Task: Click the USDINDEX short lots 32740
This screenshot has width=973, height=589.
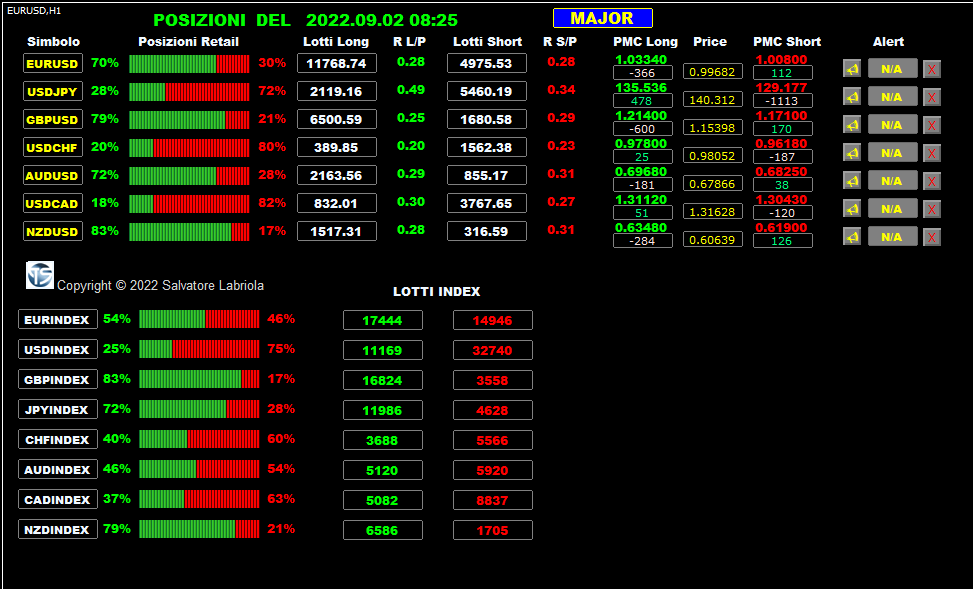Action: tap(493, 350)
